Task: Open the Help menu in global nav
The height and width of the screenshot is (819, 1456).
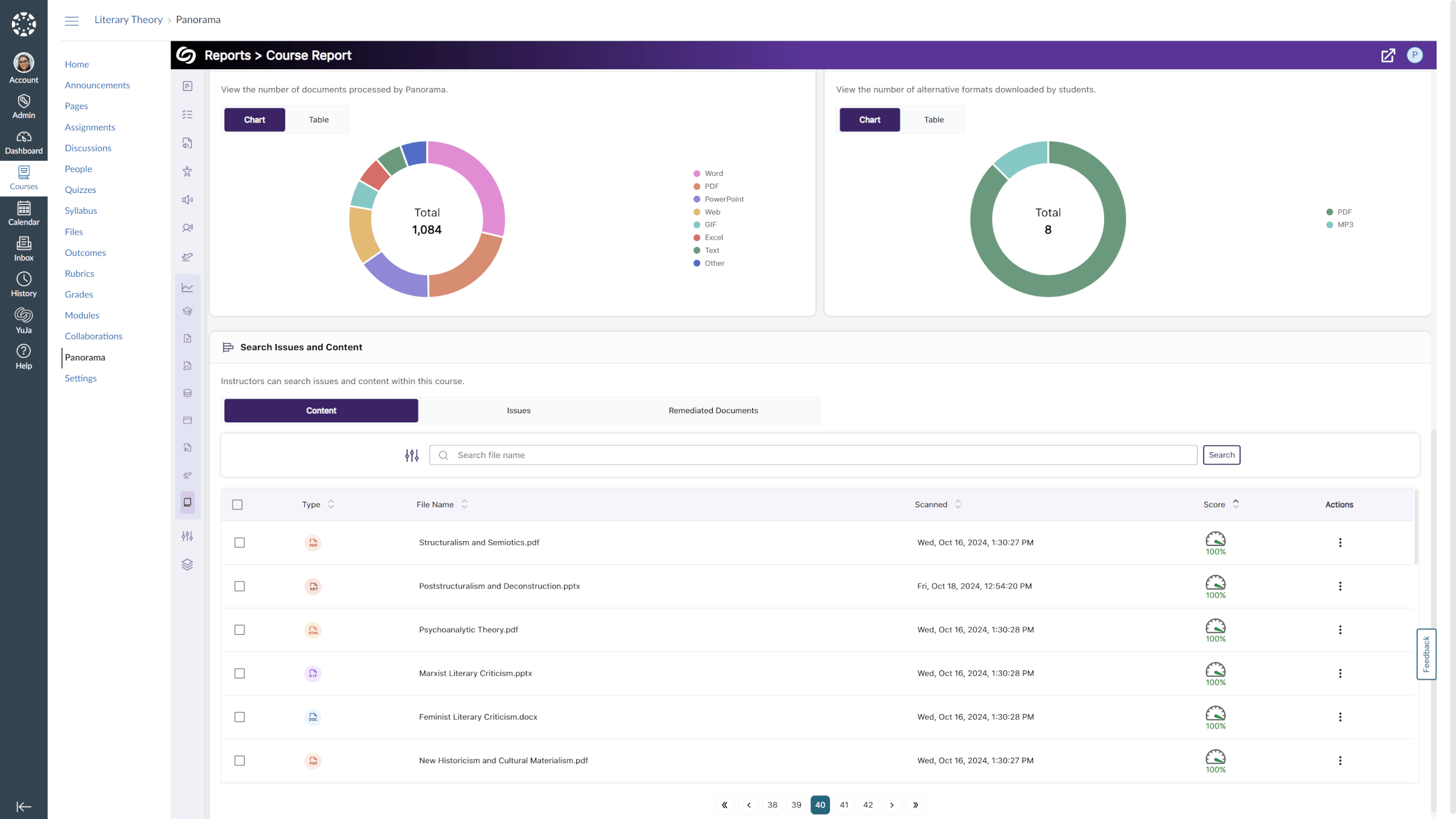Action: (x=24, y=357)
